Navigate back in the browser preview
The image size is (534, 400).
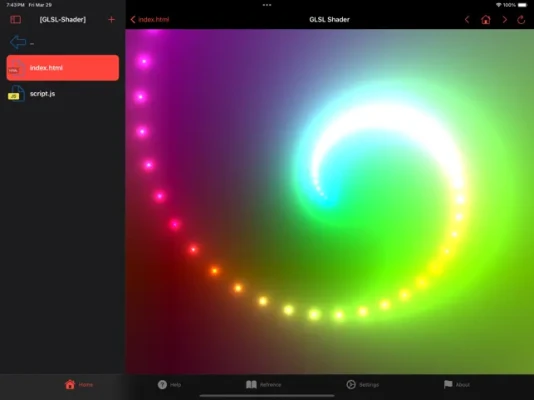click(x=467, y=19)
